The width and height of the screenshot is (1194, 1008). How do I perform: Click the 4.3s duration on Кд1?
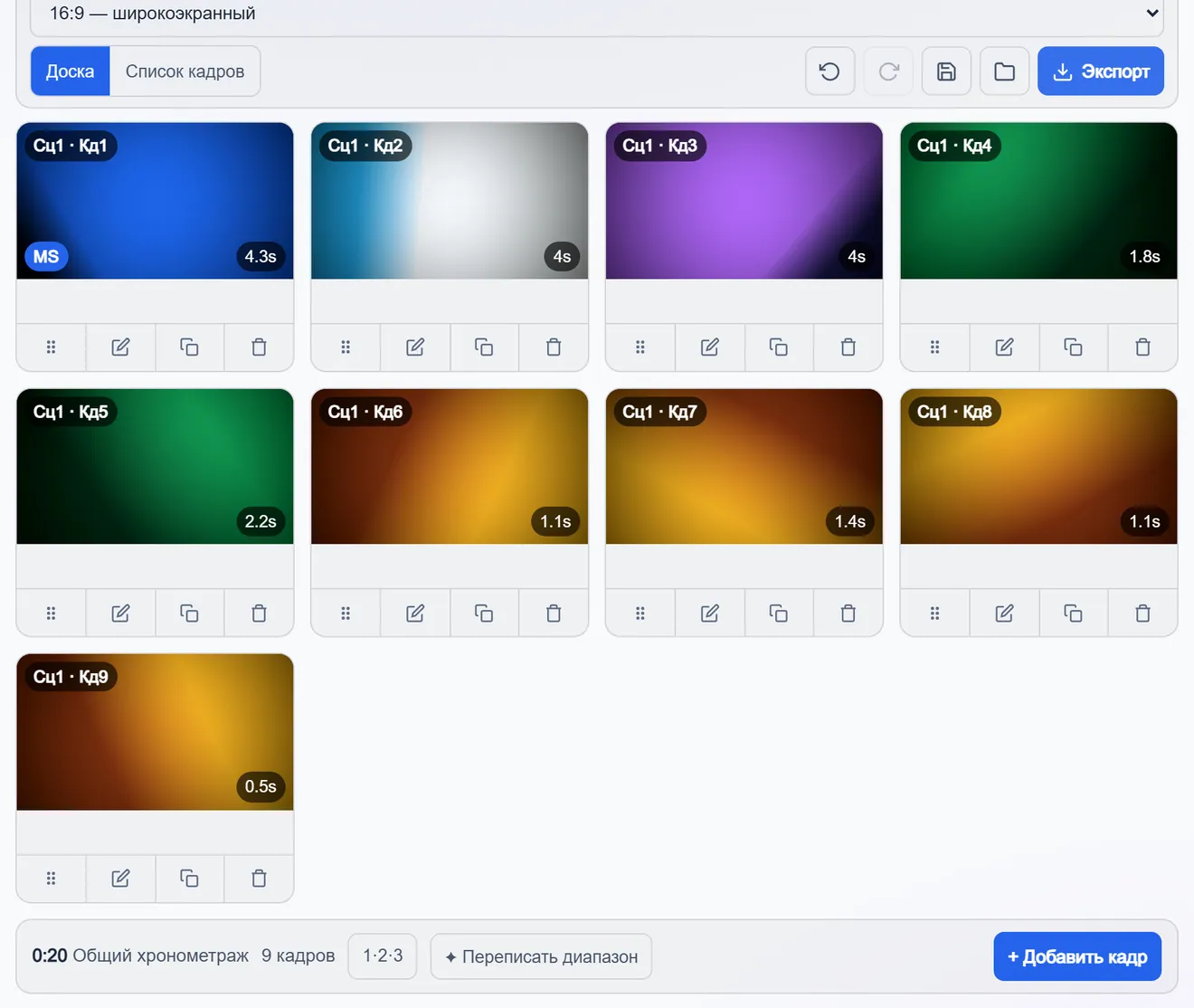261,257
